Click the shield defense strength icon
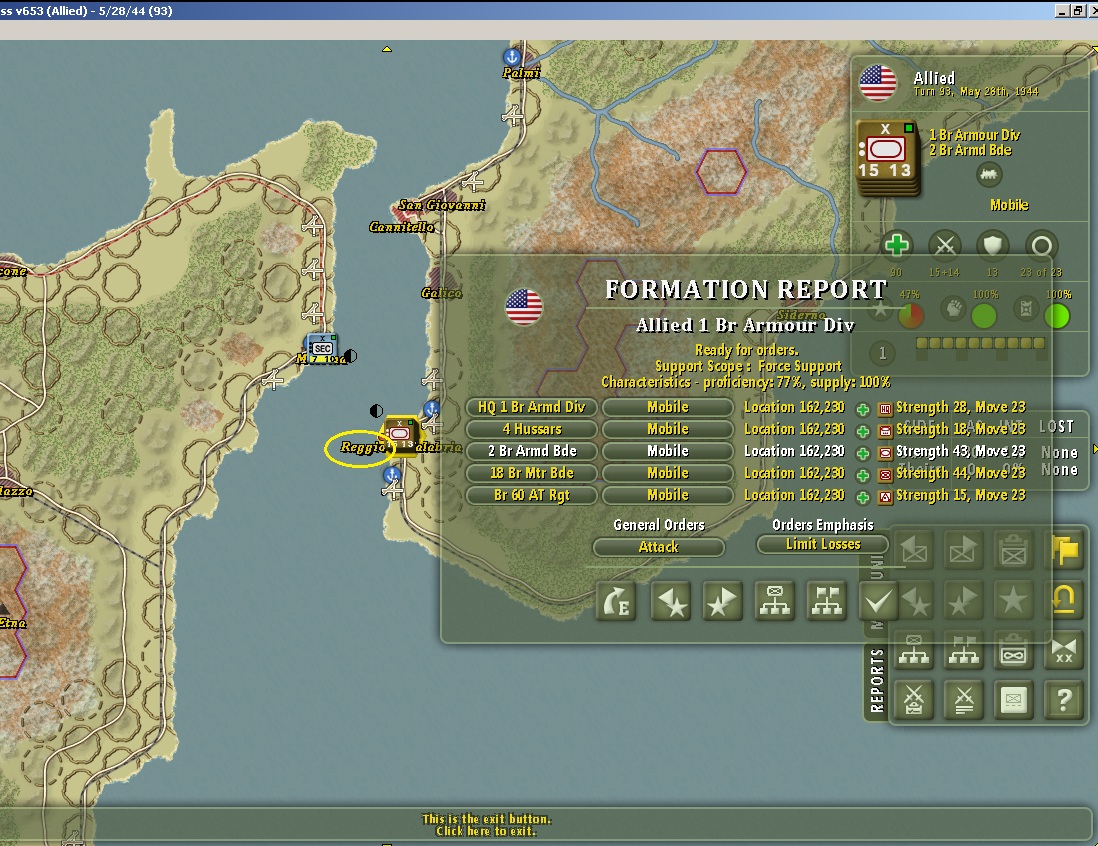The height and width of the screenshot is (846, 1098). [992, 246]
